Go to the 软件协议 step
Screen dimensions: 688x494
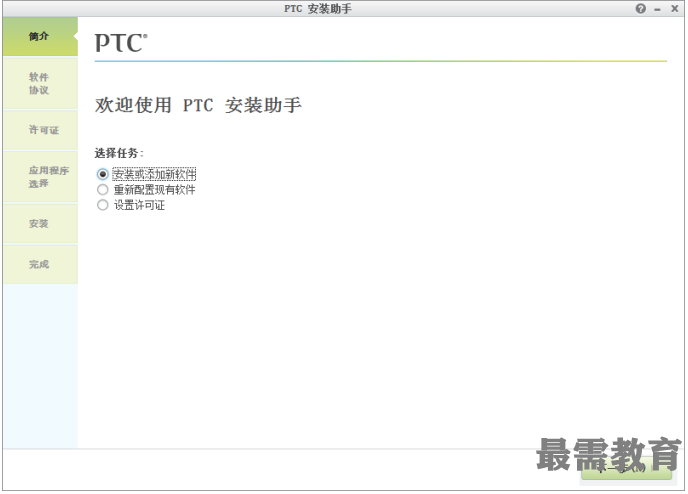[40, 83]
